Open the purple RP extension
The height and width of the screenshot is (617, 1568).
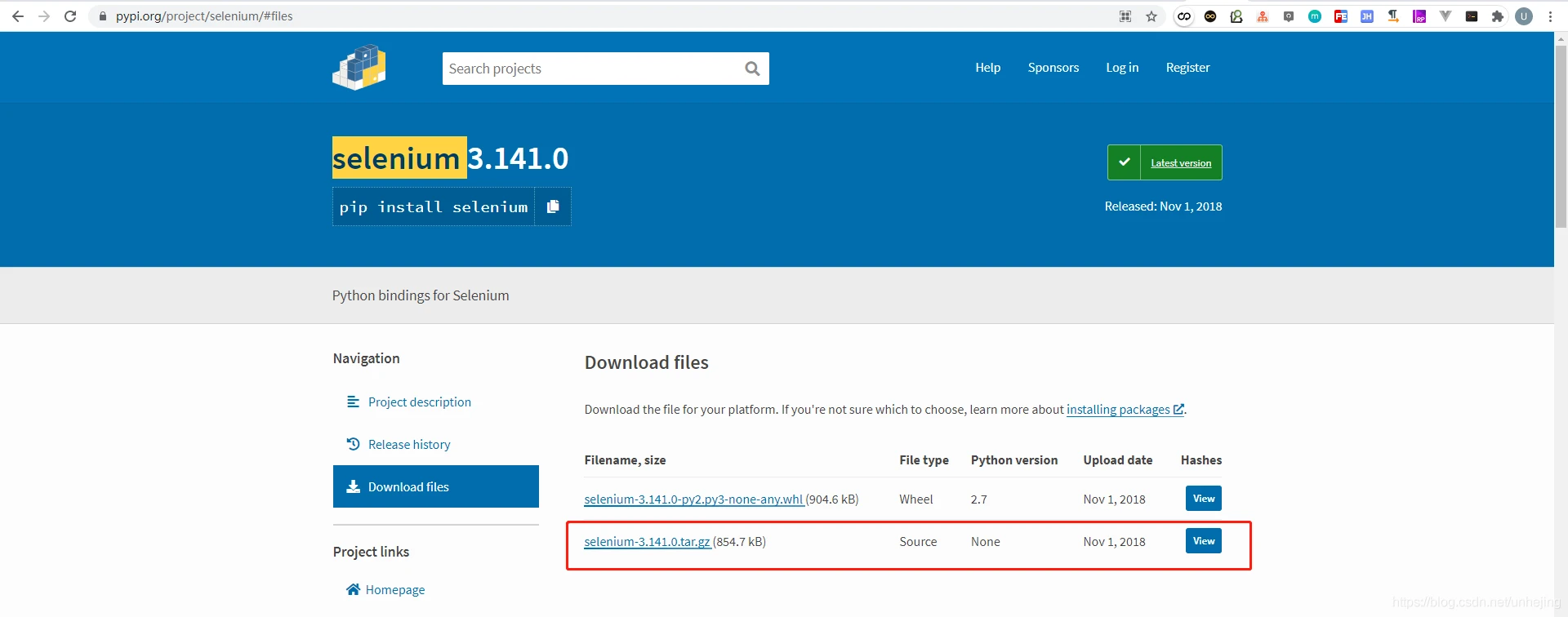pos(1419,16)
